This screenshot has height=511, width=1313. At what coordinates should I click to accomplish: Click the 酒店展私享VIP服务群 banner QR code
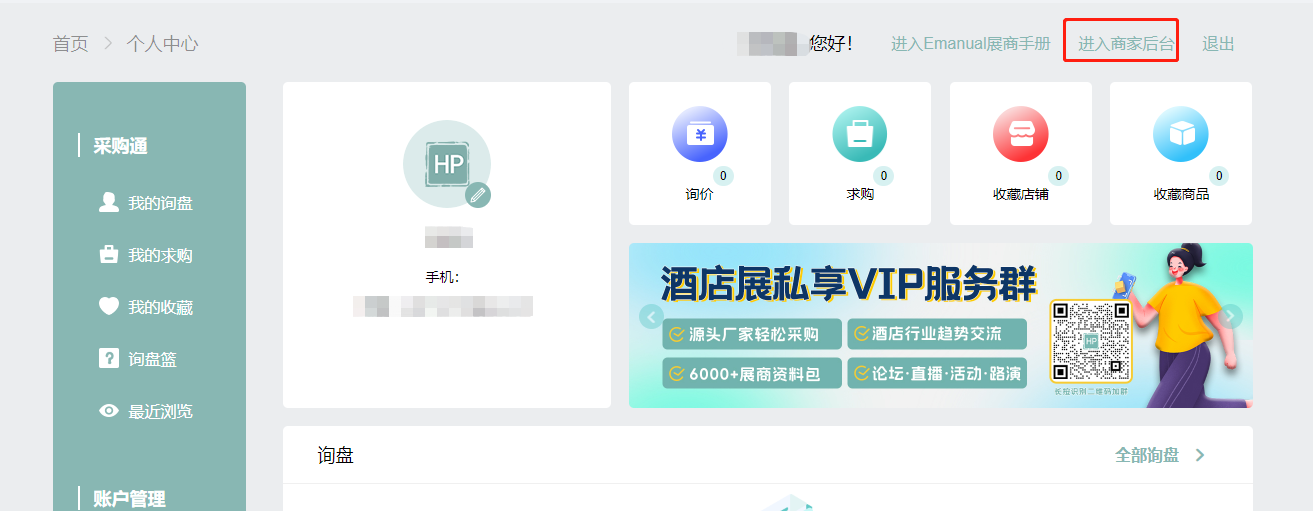(x=1090, y=341)
